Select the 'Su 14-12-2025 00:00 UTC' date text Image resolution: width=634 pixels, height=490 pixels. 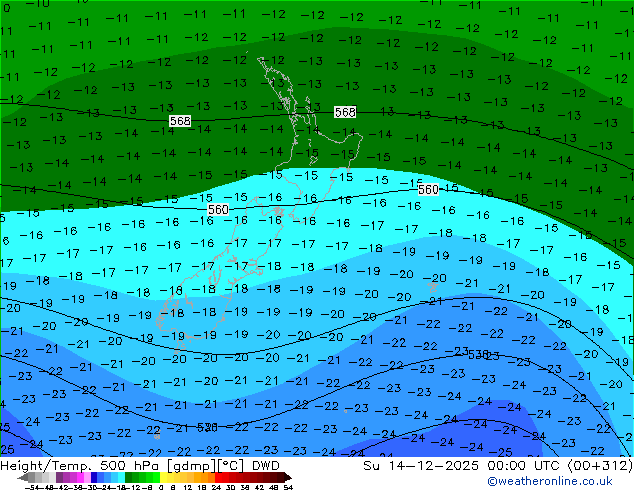(x=463, y=466)
